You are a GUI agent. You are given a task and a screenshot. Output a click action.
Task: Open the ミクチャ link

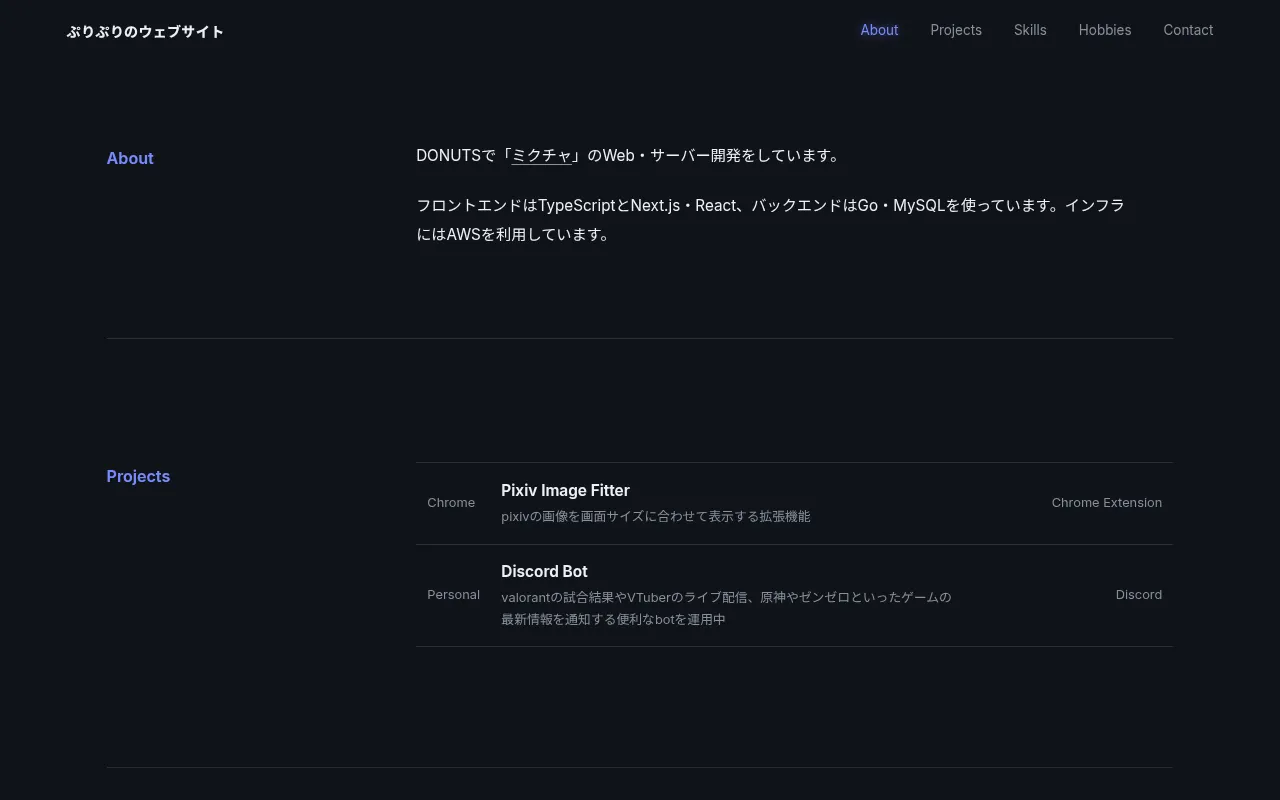542,156
